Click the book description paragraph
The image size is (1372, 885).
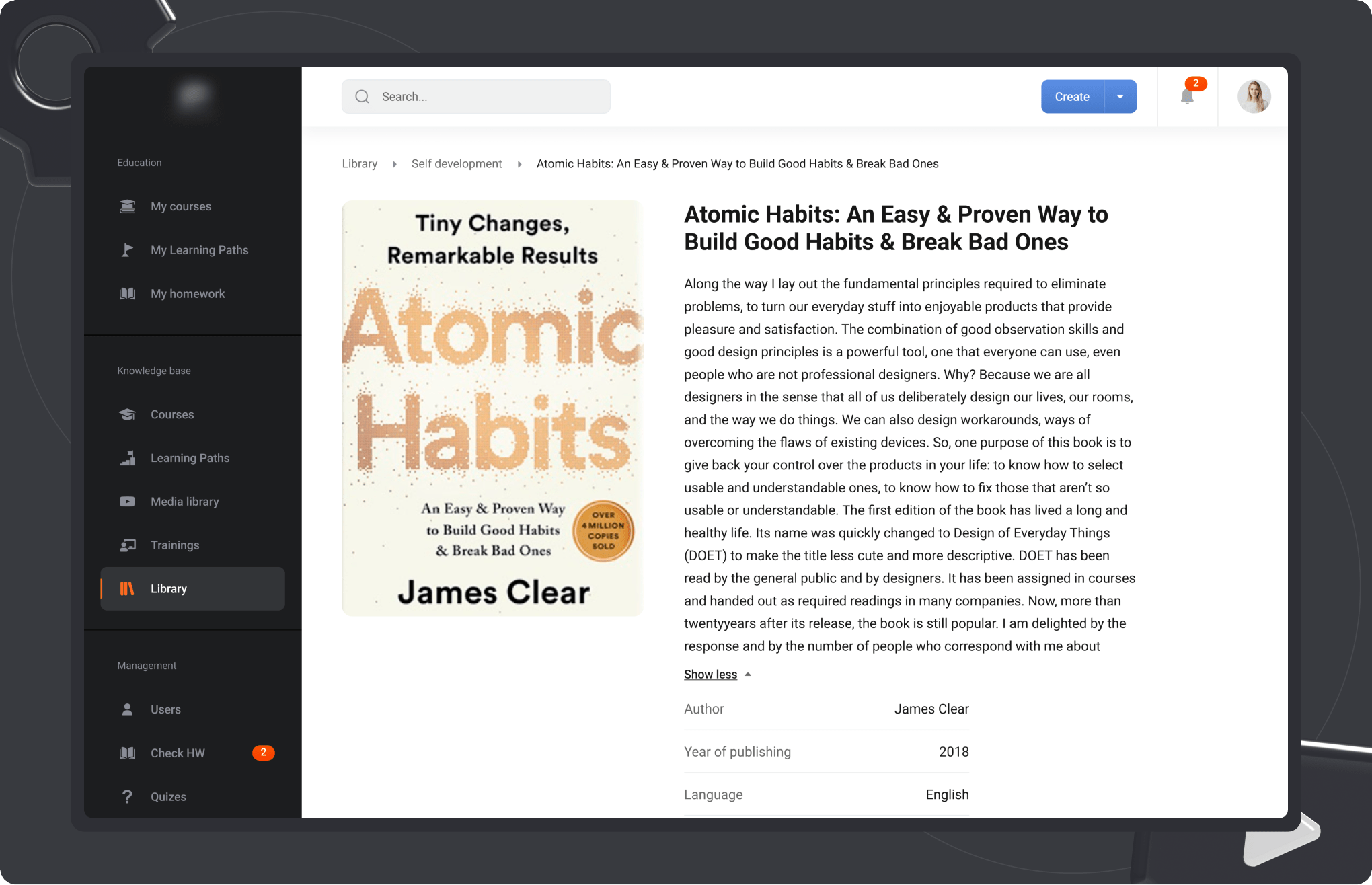click(x=909, y=465)
